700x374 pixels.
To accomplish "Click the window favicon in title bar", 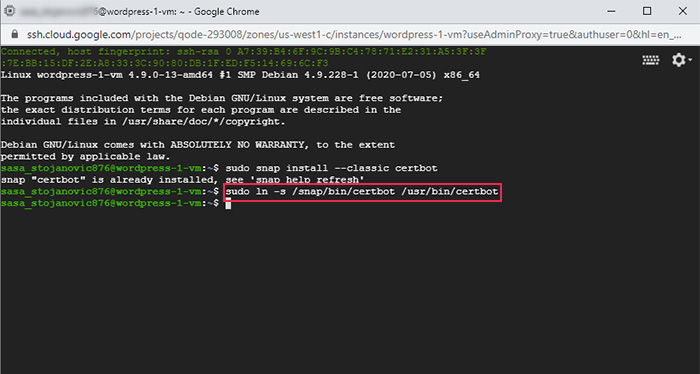I will point(9,11).
